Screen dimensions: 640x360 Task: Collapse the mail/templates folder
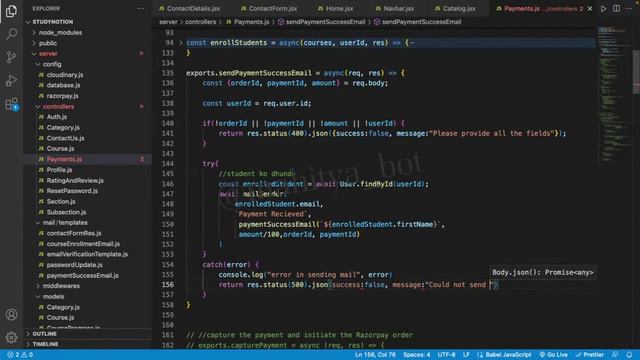tap(88, 222)
